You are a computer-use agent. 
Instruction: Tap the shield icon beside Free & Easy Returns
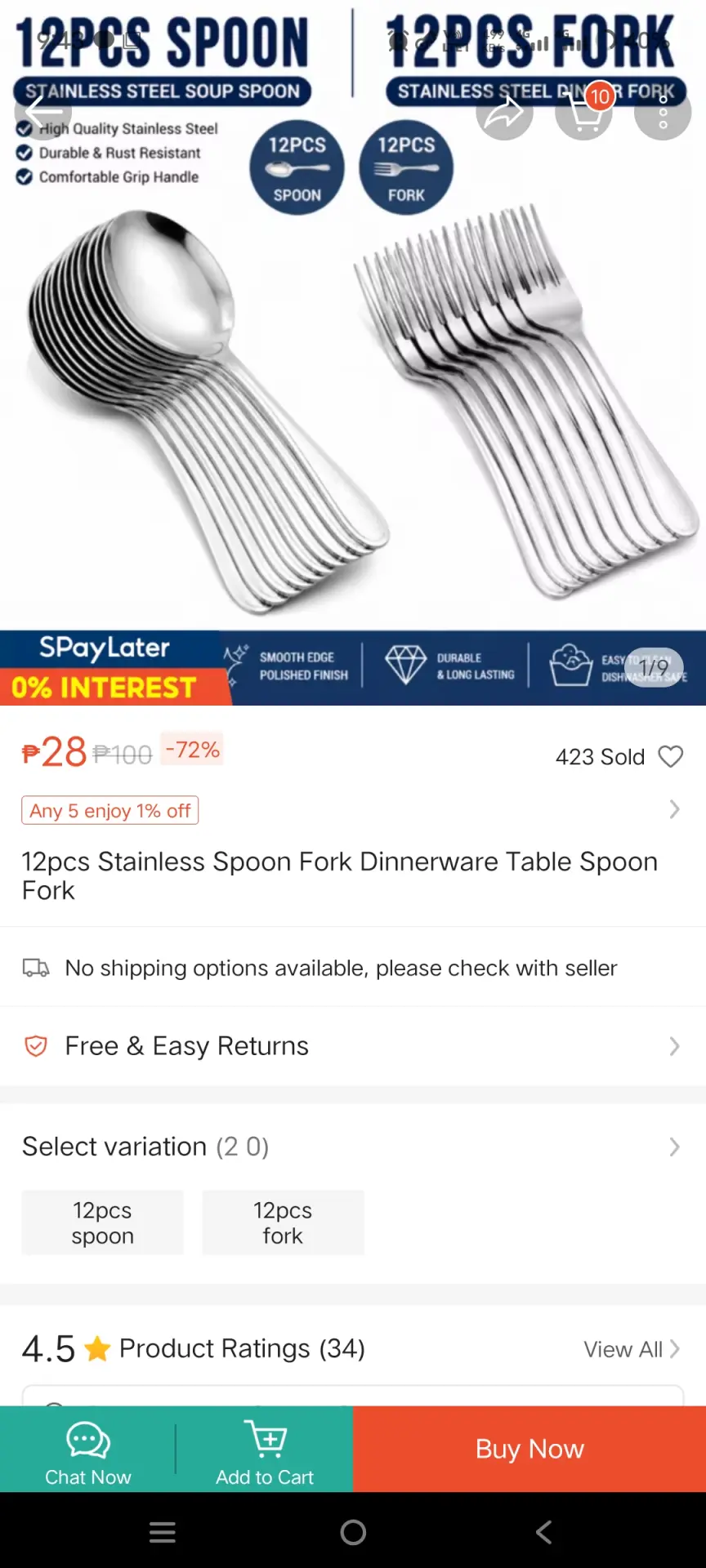(x=36, y=1046)
